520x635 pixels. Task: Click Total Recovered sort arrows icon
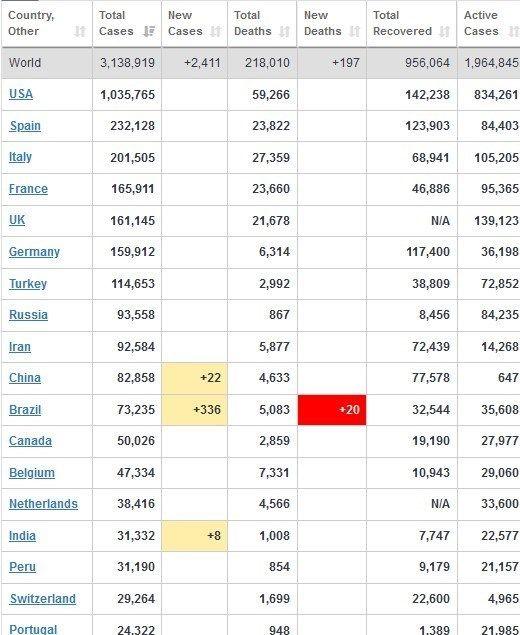pyautogui.click(x=445, y=31)
